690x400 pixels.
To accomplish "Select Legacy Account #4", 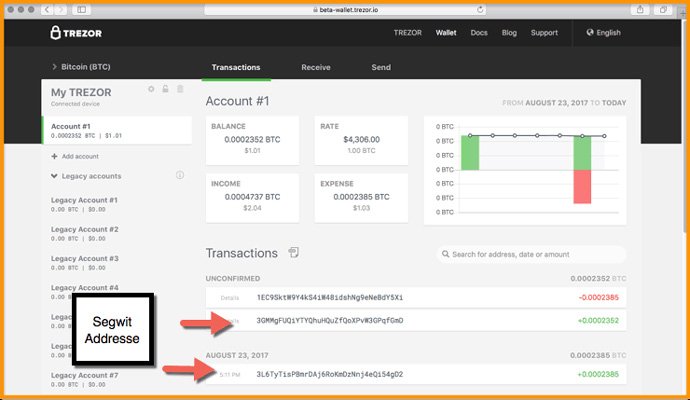I will point(84,288).
